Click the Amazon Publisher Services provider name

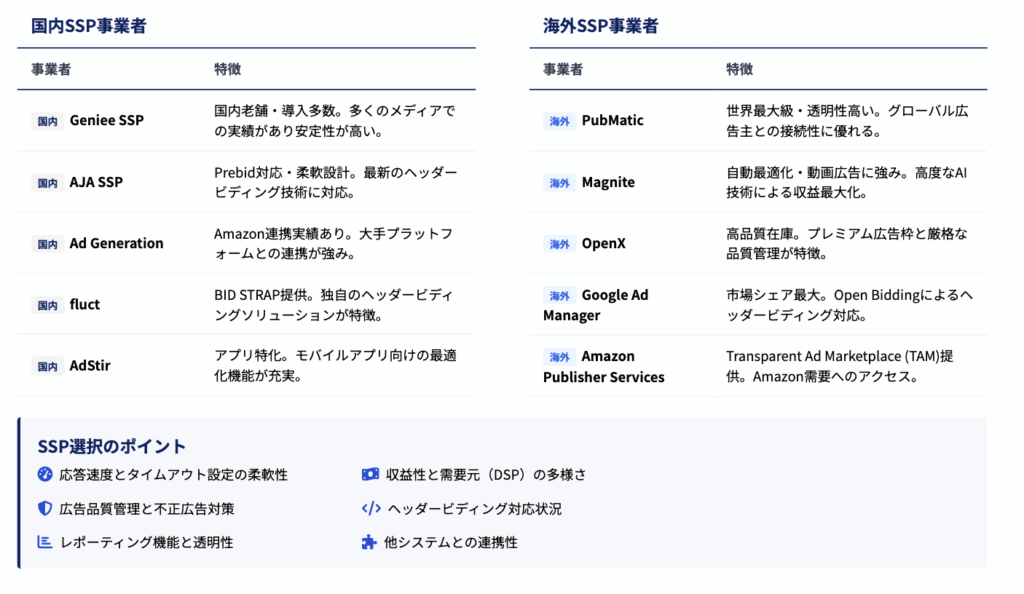click(x=603, y=366)
